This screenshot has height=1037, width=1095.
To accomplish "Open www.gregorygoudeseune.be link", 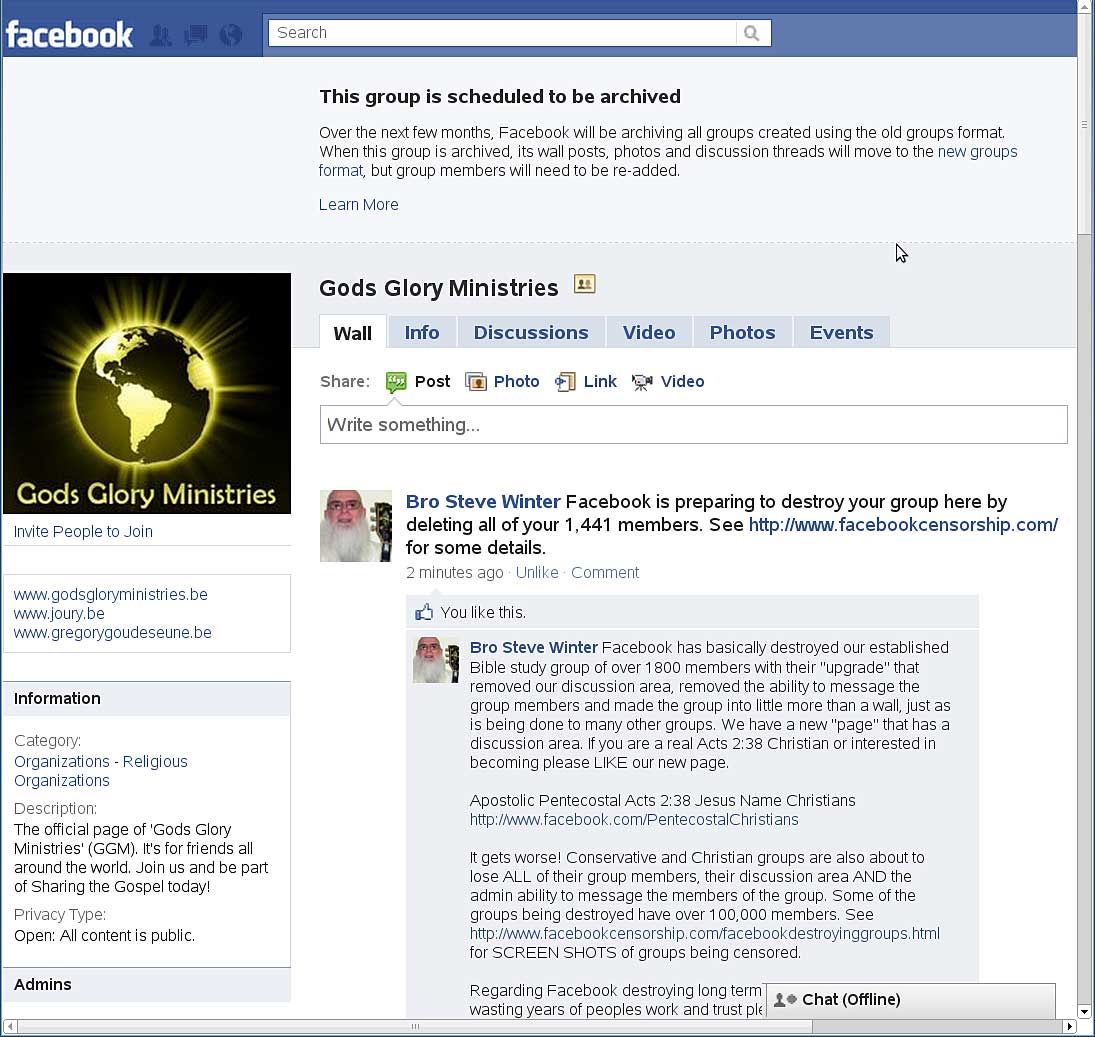I will 112,632.
